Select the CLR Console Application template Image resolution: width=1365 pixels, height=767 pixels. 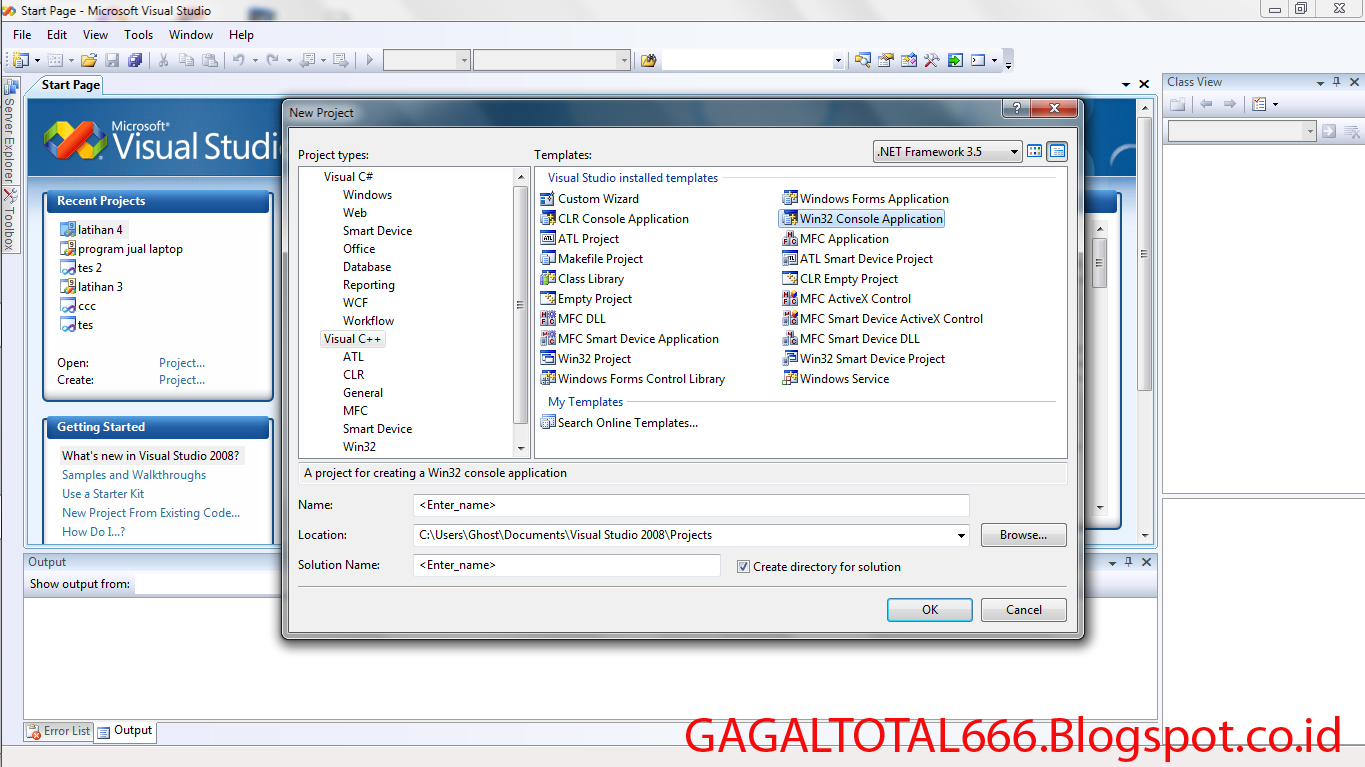coord(615,219)
